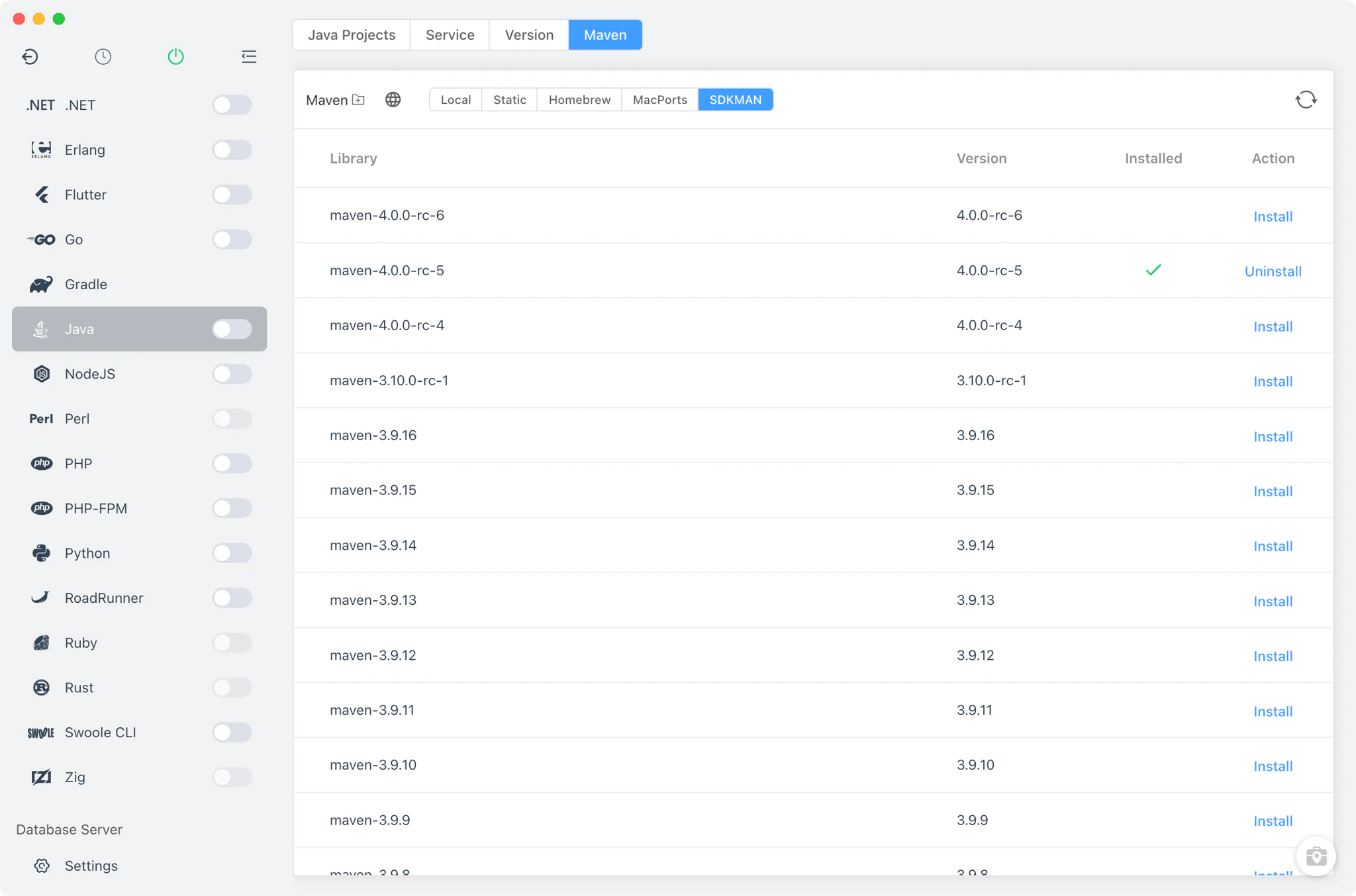
Task: Click the Gradle elephant icon
Action: click(41, 285)
